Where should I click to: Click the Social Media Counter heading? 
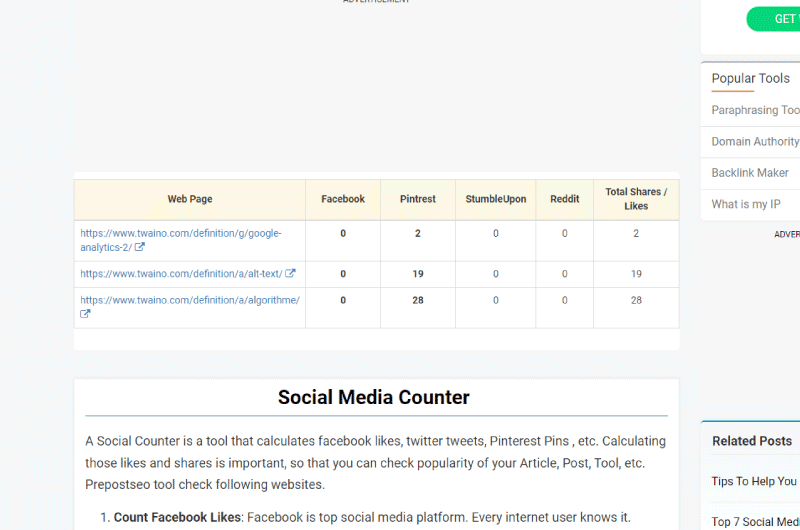373,397
